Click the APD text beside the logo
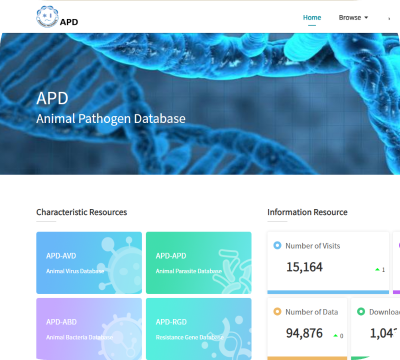Image resolution: width=400 pixels, height=360 pixels. point(69,22)
